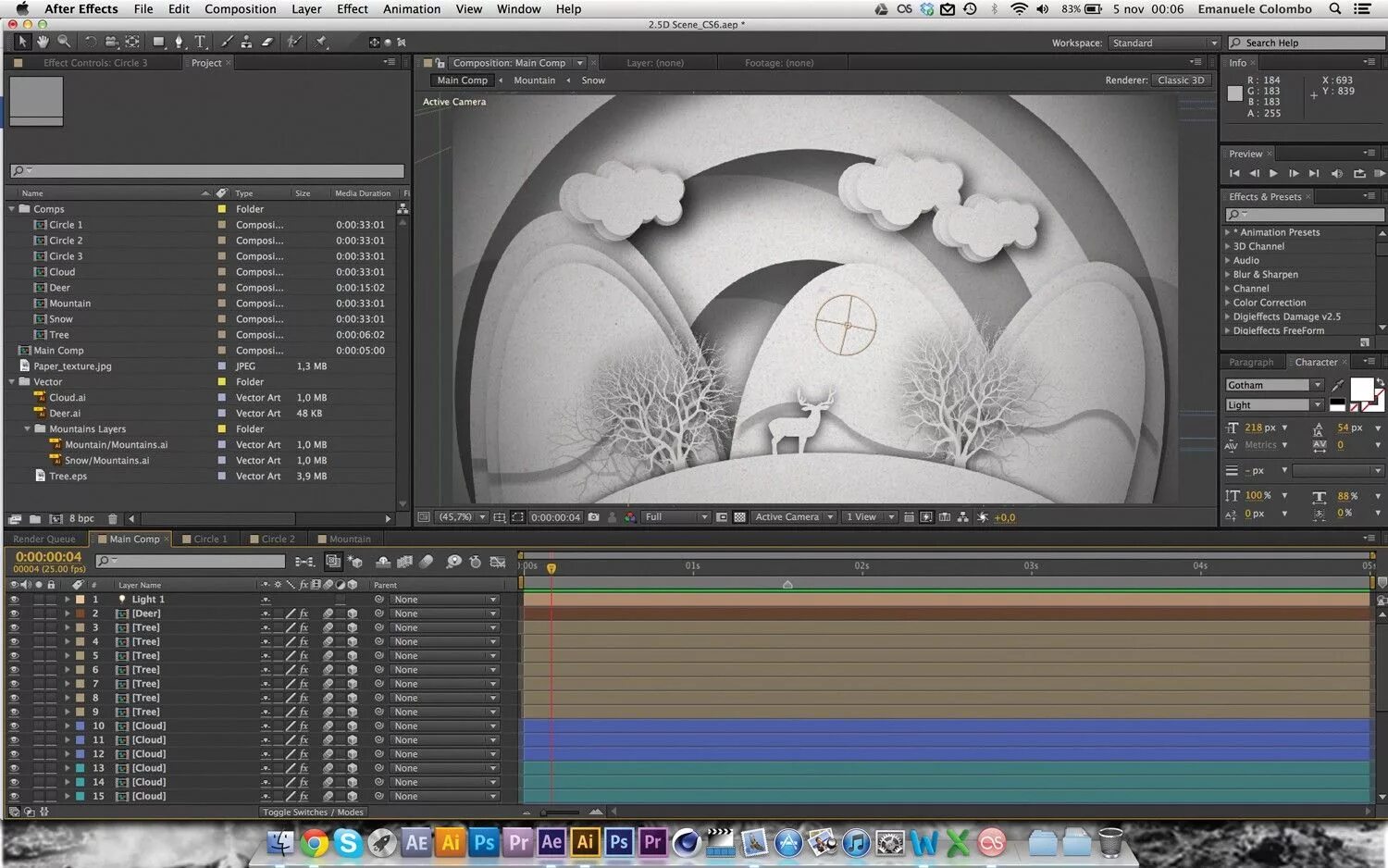
Task: Select the Rectangle shape tool
Action: click(x=158, y=42)
